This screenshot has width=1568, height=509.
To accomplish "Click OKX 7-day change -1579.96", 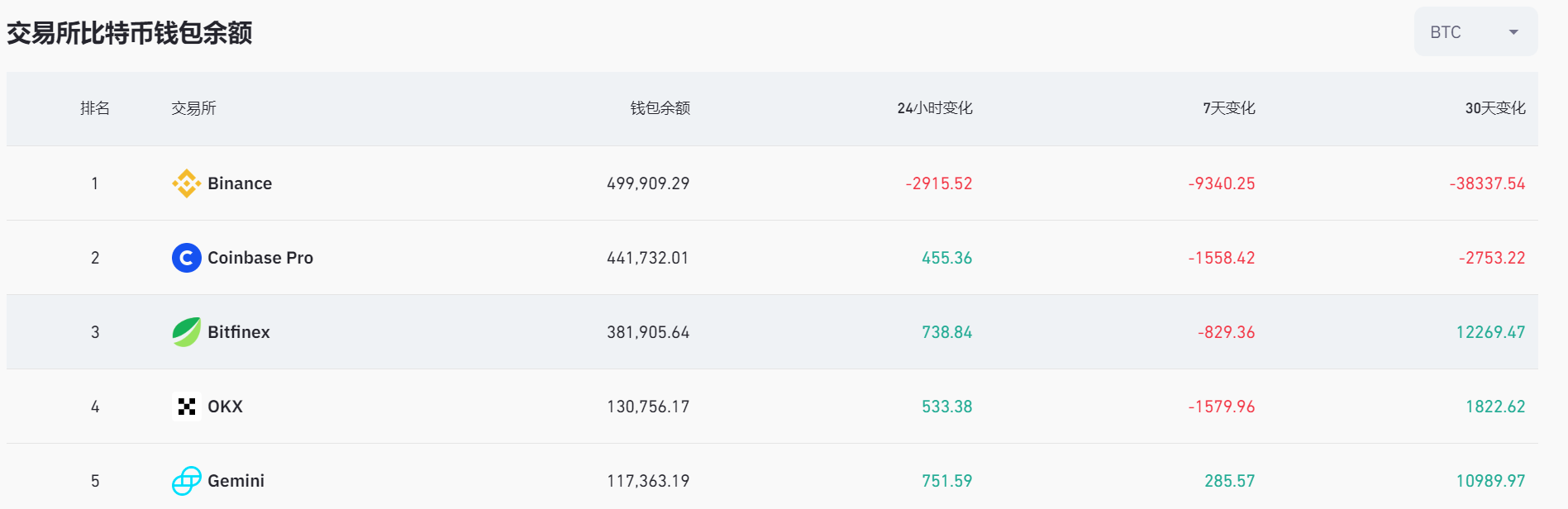I will pyautogui.click(x=1222, y=407).
